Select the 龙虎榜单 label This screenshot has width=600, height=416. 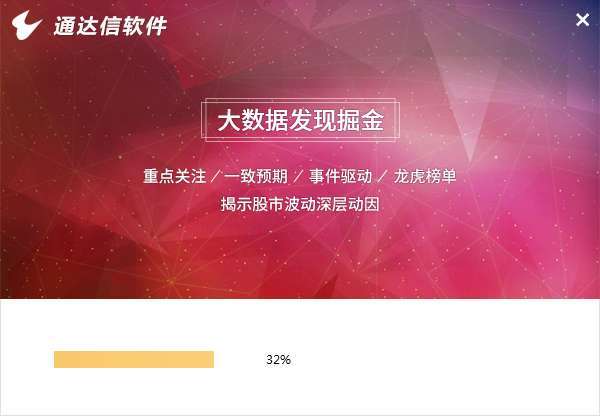point(425,177)
